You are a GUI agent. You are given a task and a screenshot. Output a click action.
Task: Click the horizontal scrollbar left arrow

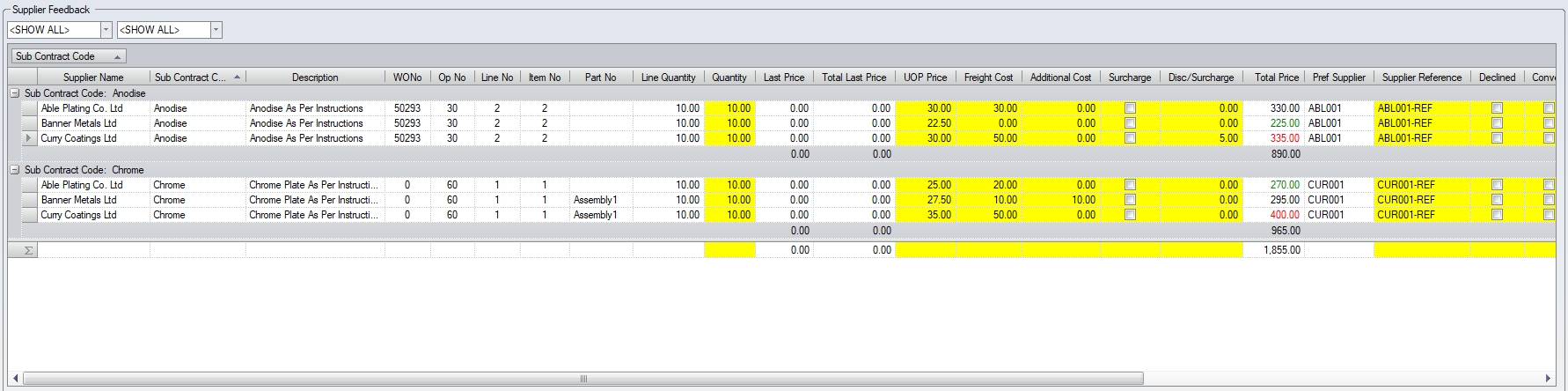click(16, 379)
